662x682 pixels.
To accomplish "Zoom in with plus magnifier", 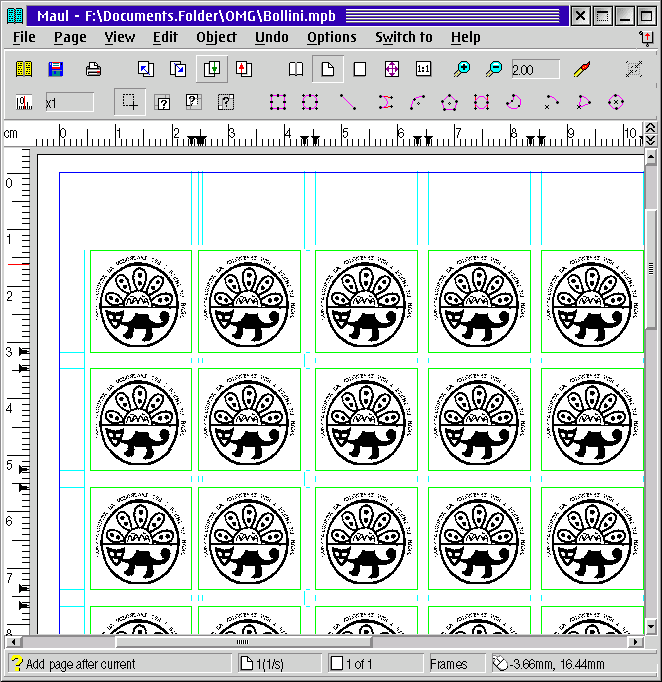I will click(462, 69).
